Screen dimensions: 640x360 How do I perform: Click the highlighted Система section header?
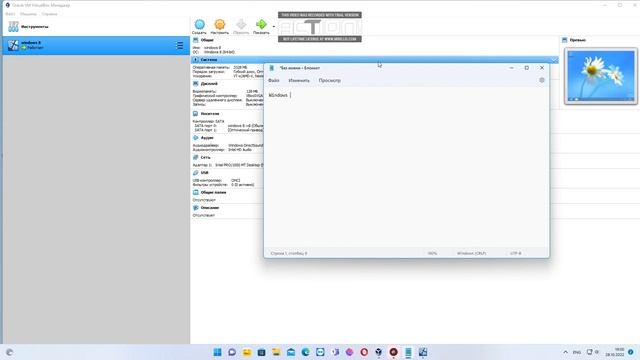(x=374, y=60)
